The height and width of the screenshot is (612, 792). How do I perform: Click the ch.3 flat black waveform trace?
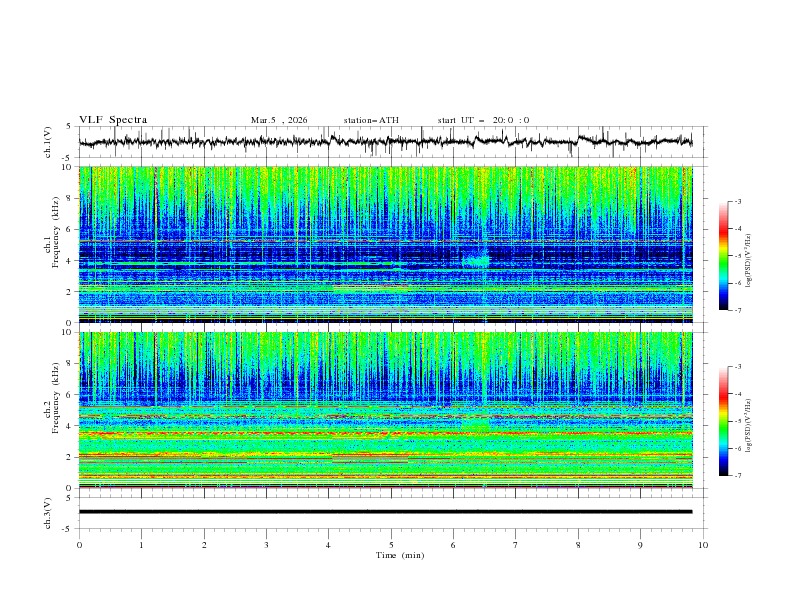(385, 512)
